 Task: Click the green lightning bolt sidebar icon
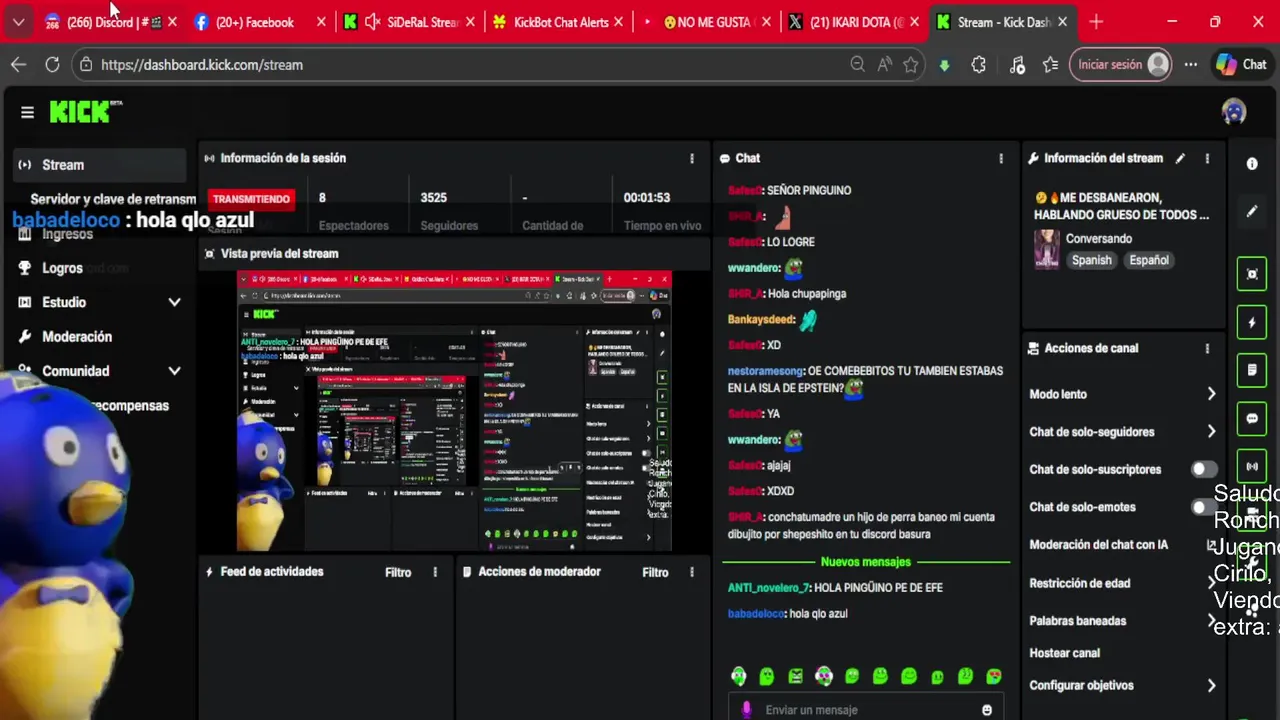click(1252, 322)
